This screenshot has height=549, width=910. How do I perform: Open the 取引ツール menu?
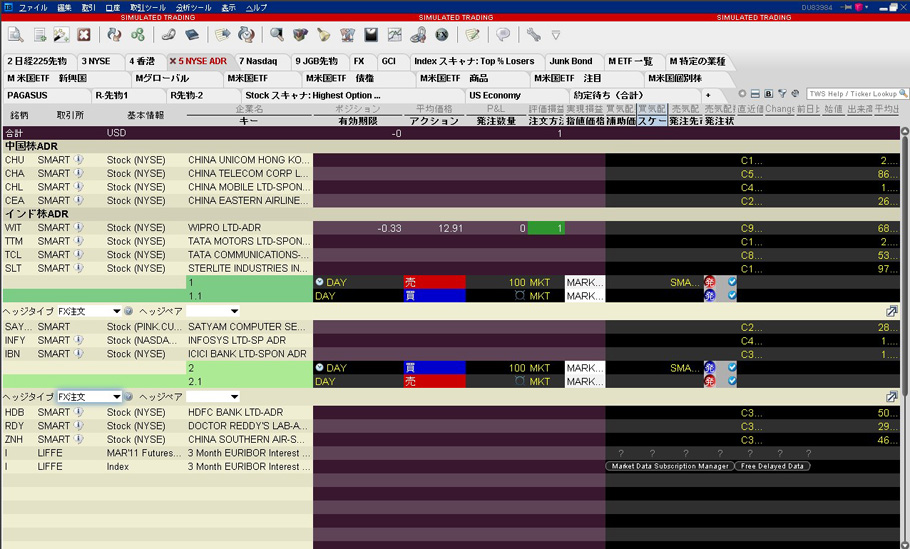147,8
